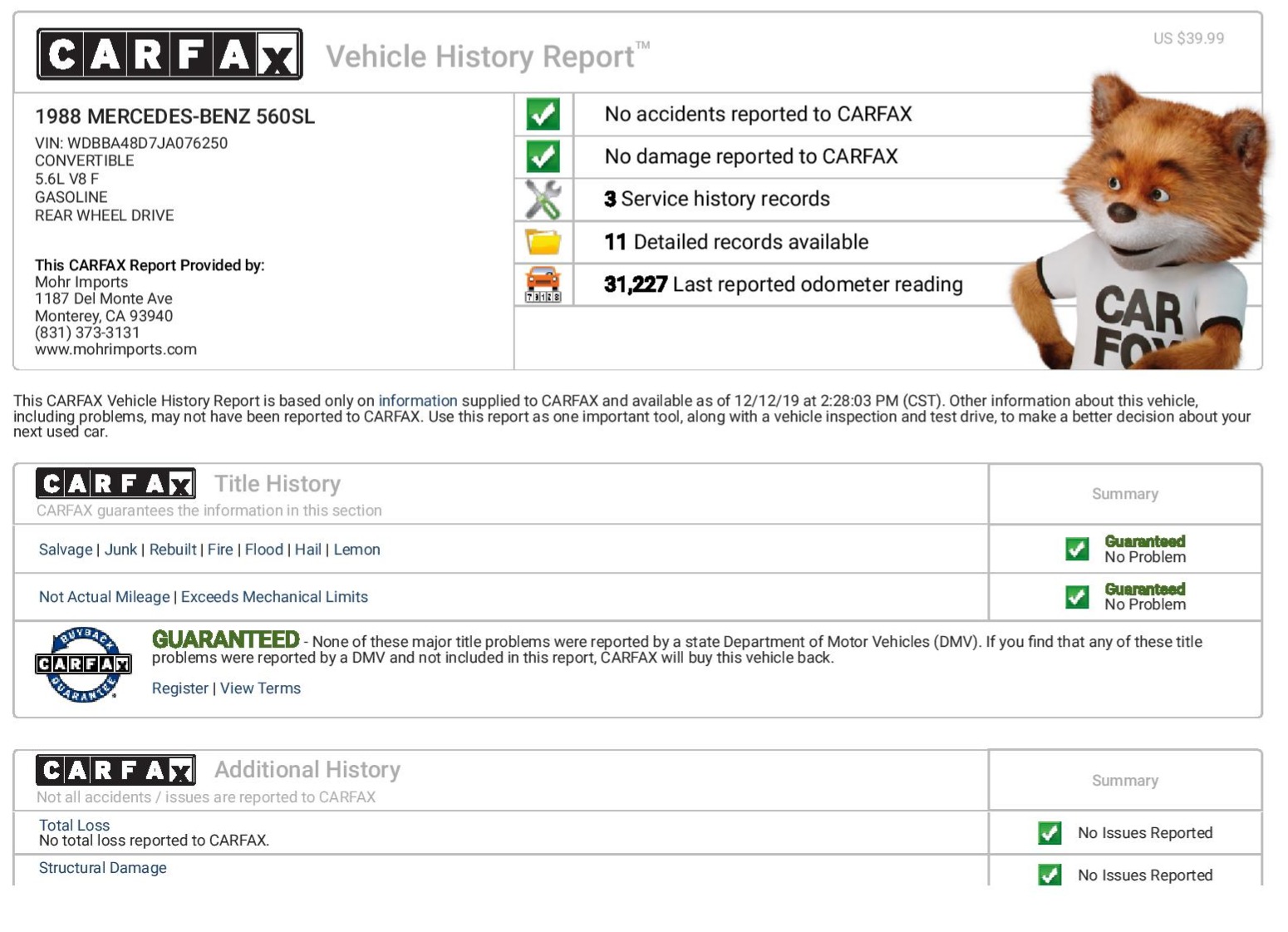
Task: Click green checkmark beside No accidents reported
Action: click(x=543, y=114)
